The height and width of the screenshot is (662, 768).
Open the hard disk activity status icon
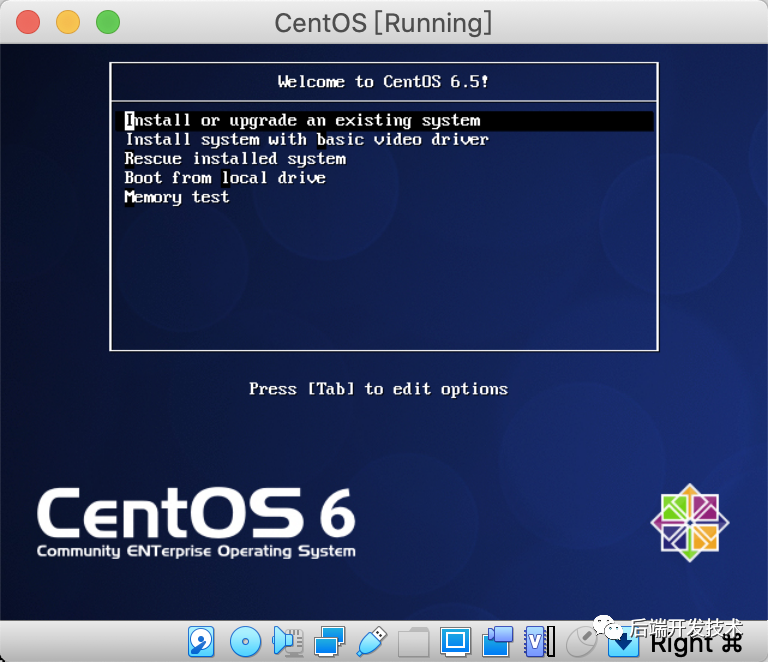click(201, 641)
